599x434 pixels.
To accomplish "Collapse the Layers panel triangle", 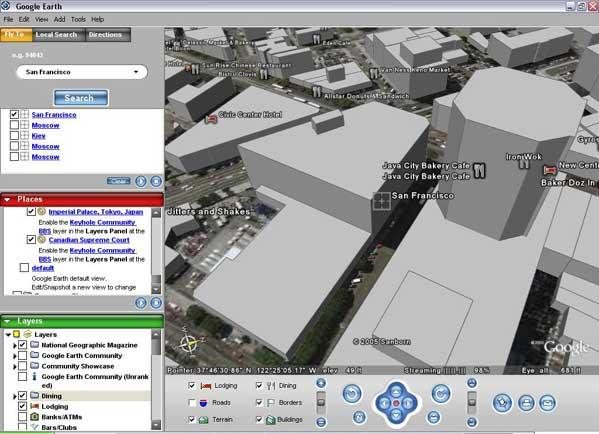I will click(x=7, y=321).
